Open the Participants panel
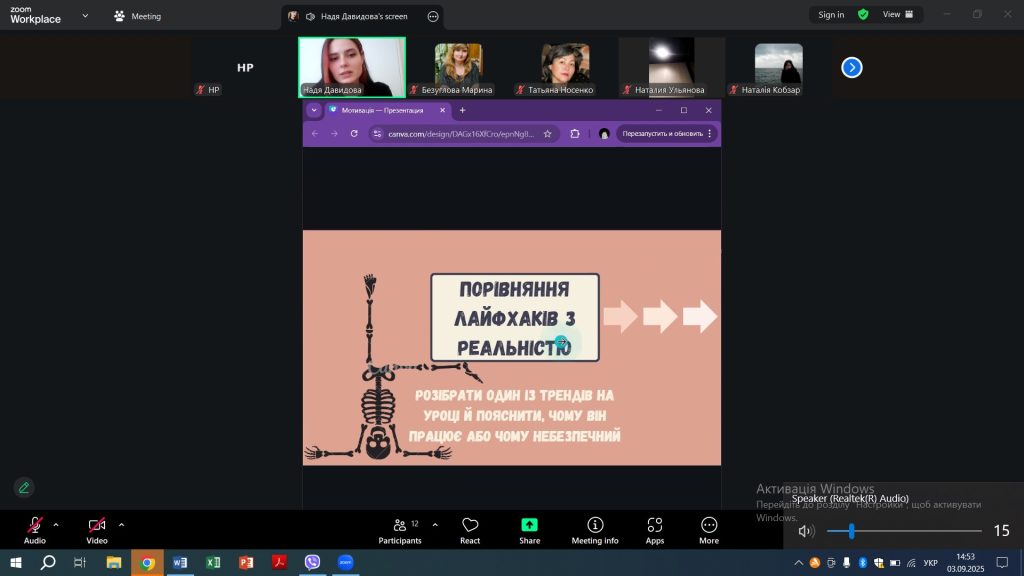Image resolution: width=1024 pixels, height=576 pixels. [400, 530]
